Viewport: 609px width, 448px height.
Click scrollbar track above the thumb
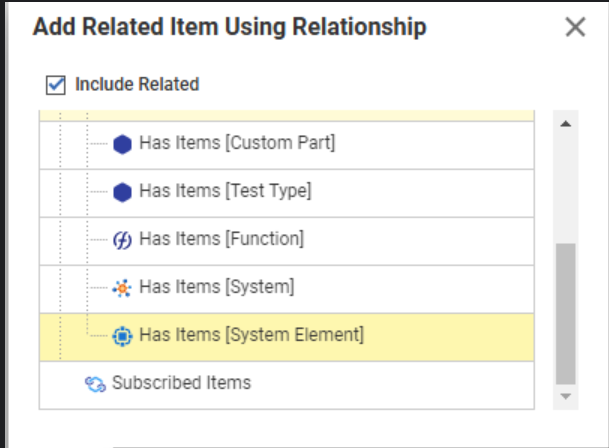point(565,190)
